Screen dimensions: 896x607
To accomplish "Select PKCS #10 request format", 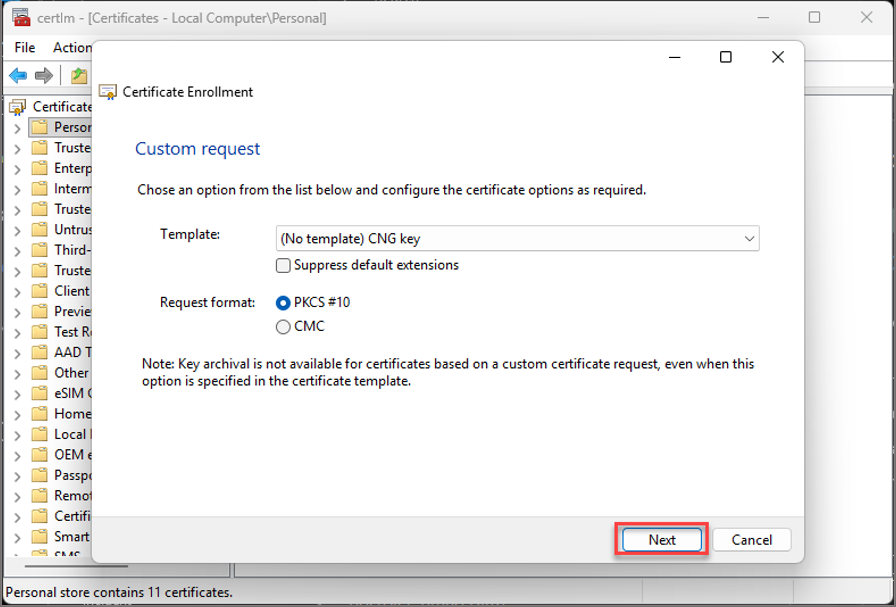I will tap(283, 302).
